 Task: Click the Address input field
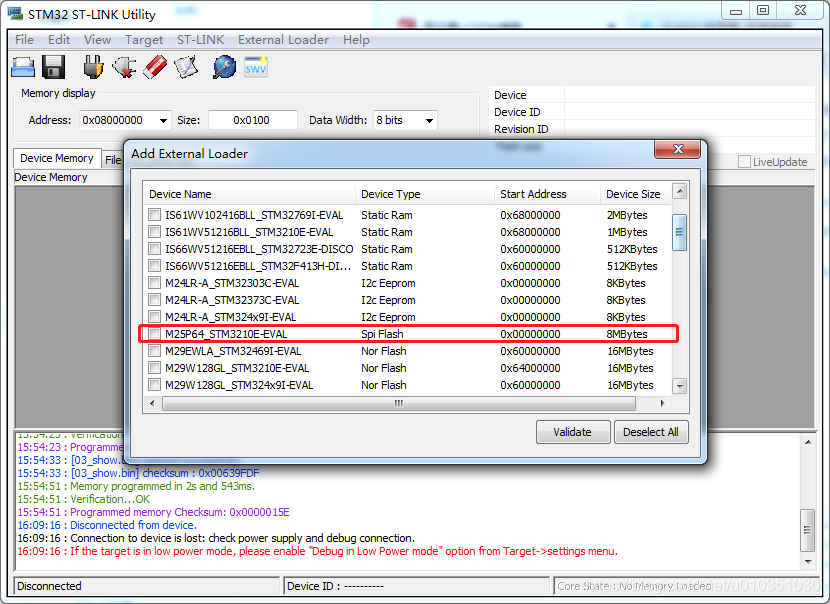[119, 120]
